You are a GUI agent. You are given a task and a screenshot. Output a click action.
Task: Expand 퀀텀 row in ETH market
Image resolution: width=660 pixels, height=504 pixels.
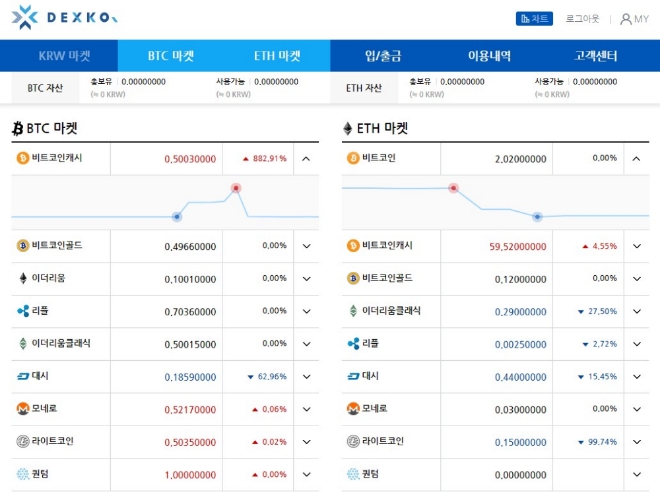(x=637, y=475)
